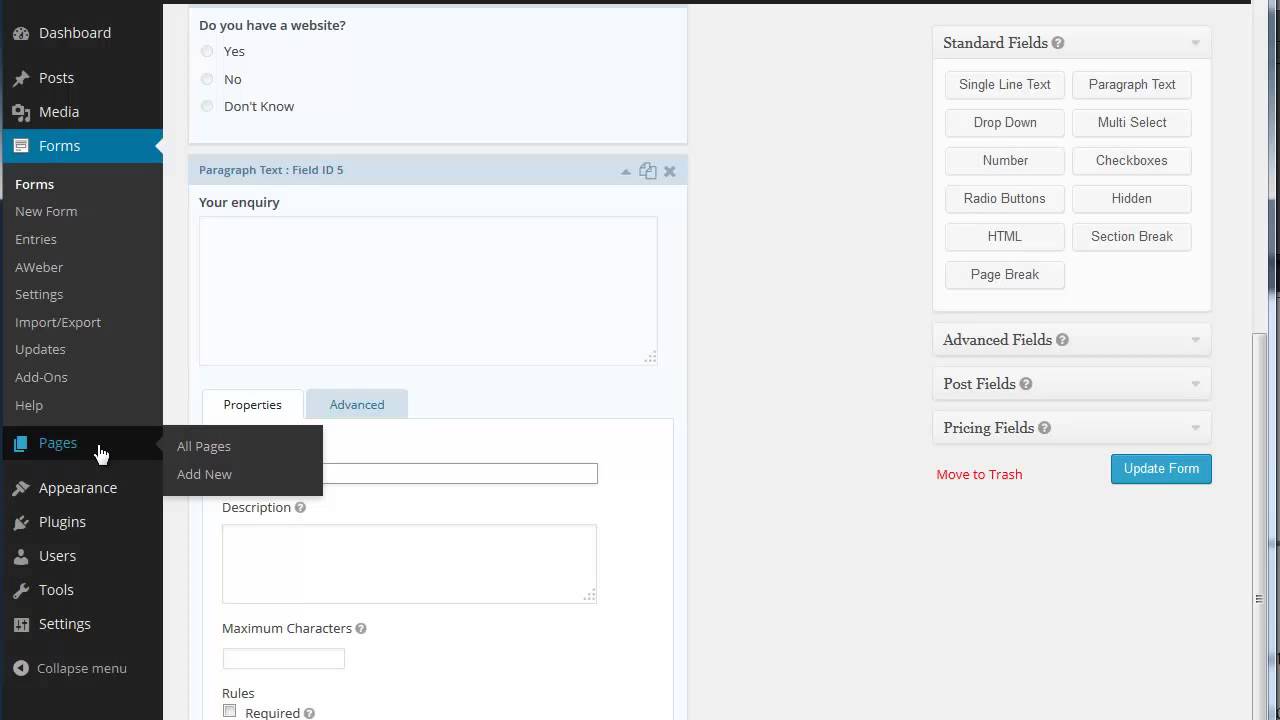Expand the Pricing Fields panel

point(1195,428)
